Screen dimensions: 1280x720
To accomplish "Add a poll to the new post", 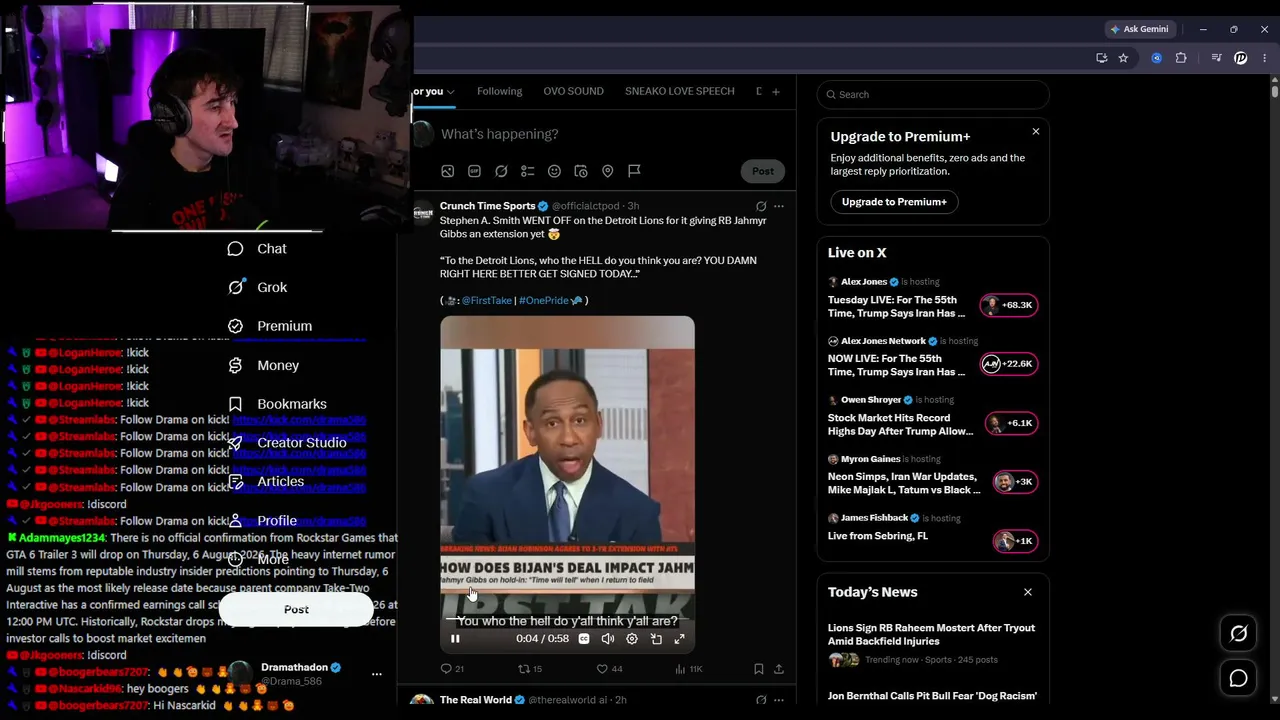I will coord(528,171).
